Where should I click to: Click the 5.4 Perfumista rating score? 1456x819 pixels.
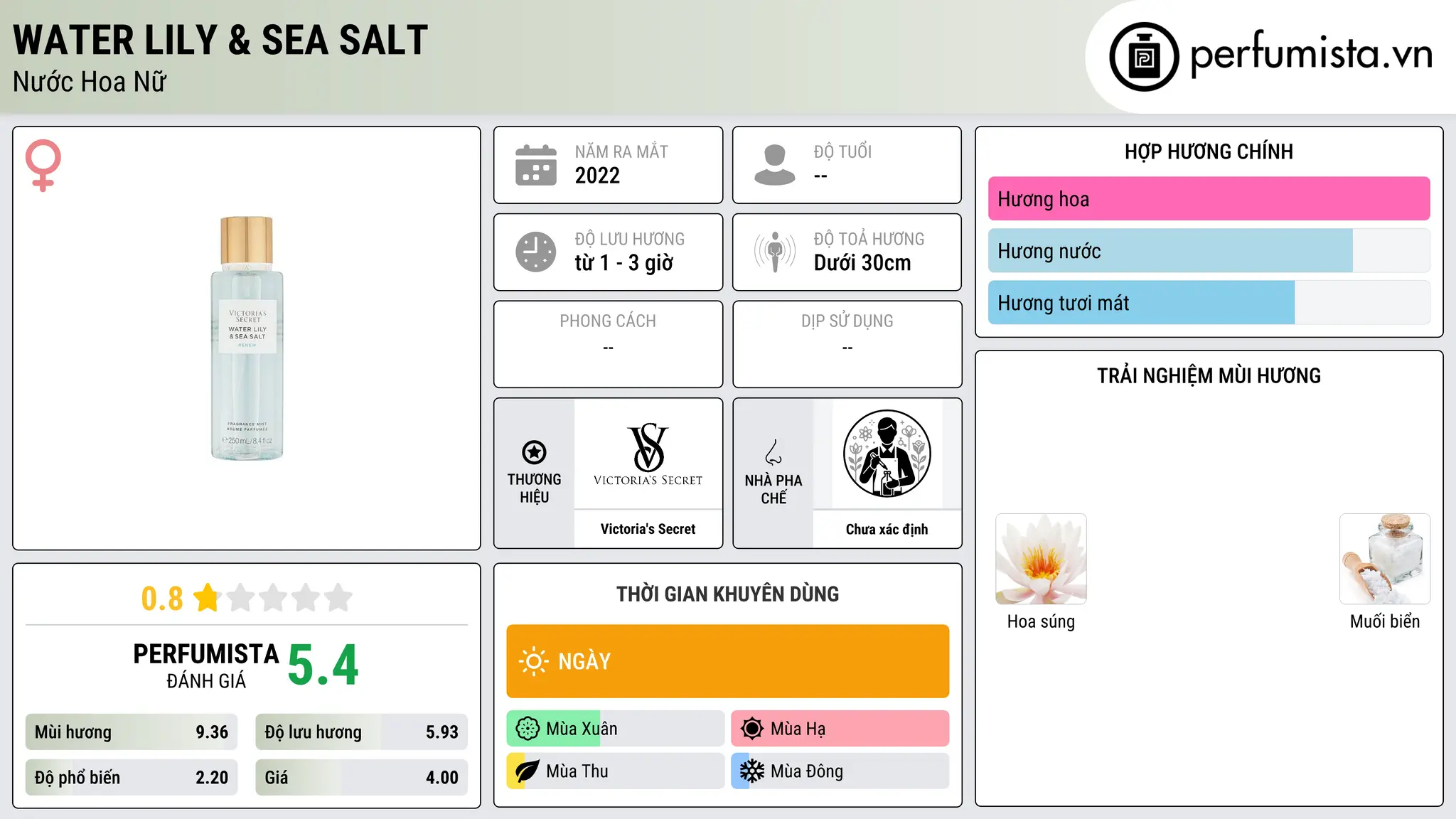pyautogui.click(x=323, y=665)
